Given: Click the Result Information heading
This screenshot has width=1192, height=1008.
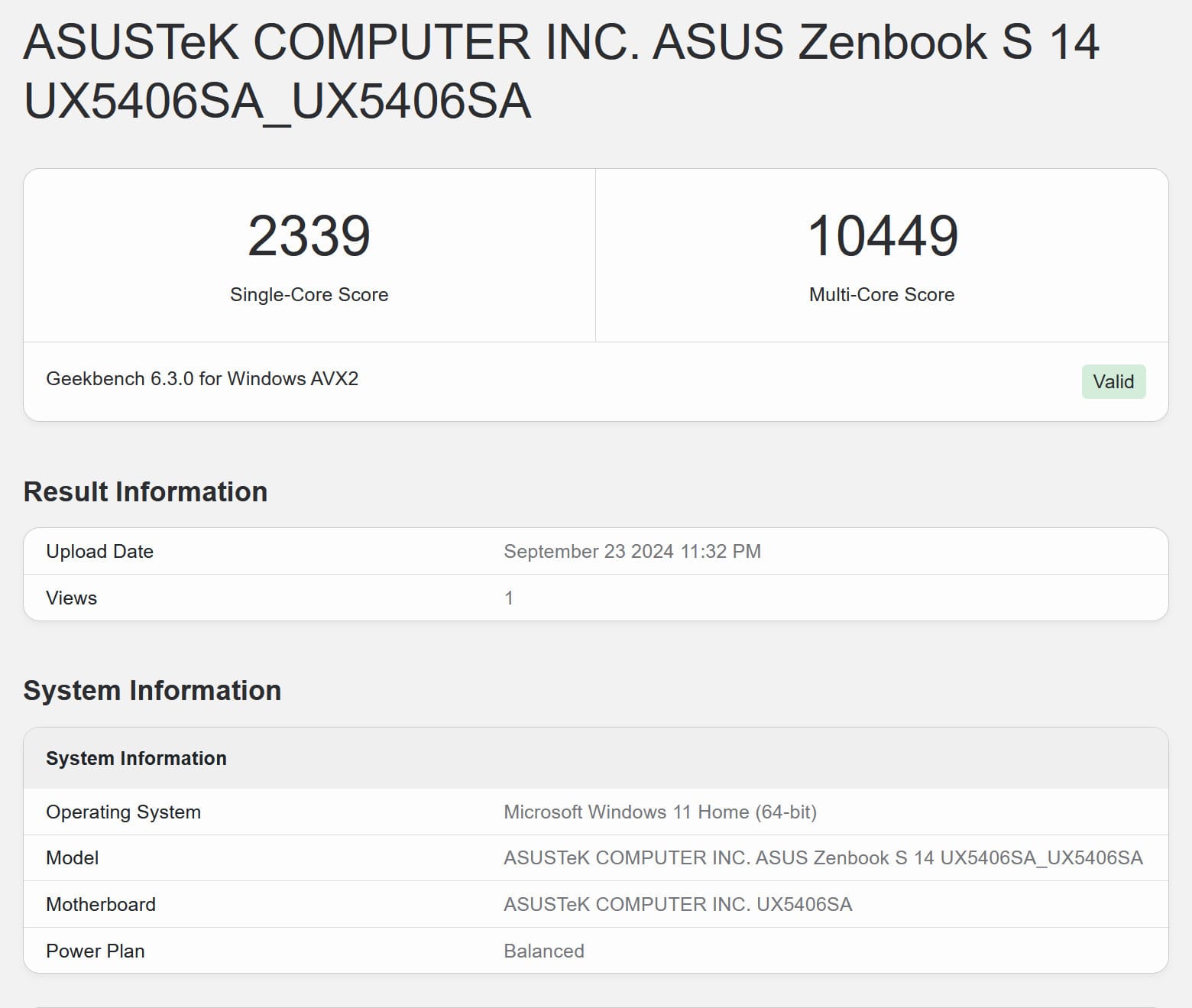Looking at the screenshot, I should click(145, 491).
